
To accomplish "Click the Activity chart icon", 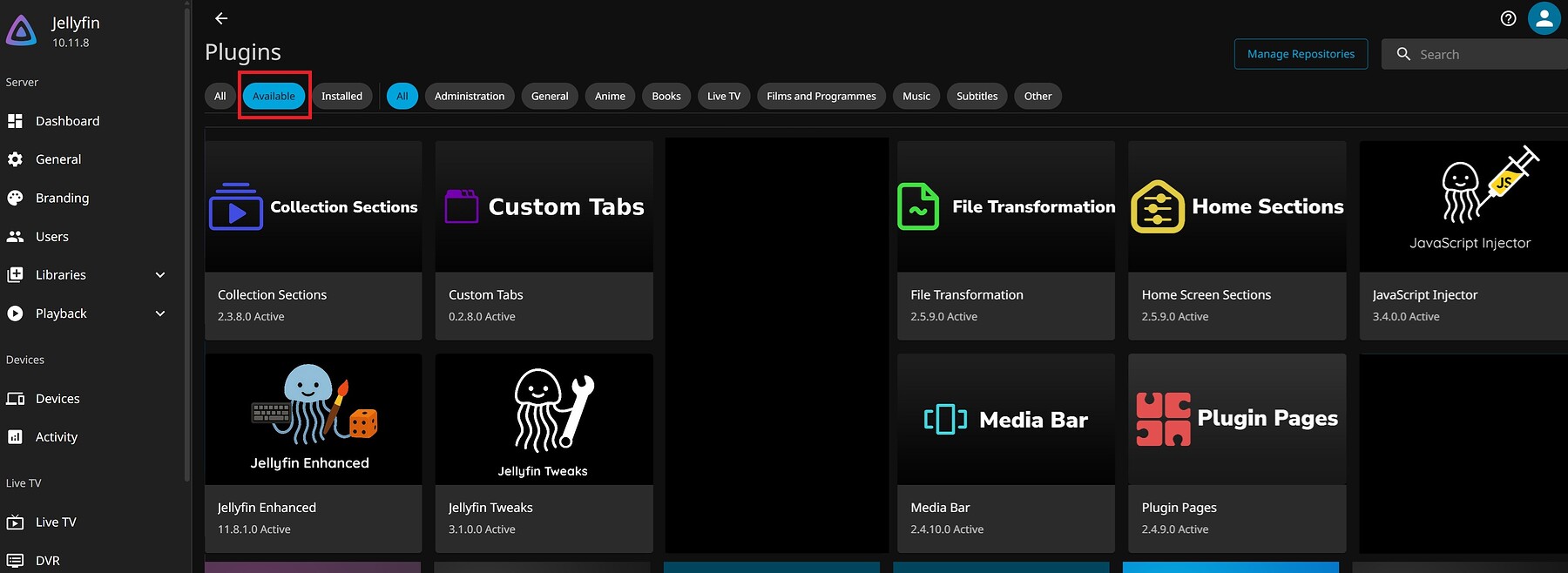I will [x=15, y=437].
